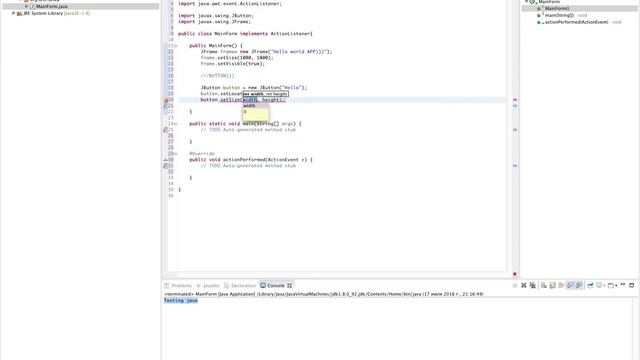Click the '@Override' annotation text
This screenshot has height=360, width=640.
point(202,154)
